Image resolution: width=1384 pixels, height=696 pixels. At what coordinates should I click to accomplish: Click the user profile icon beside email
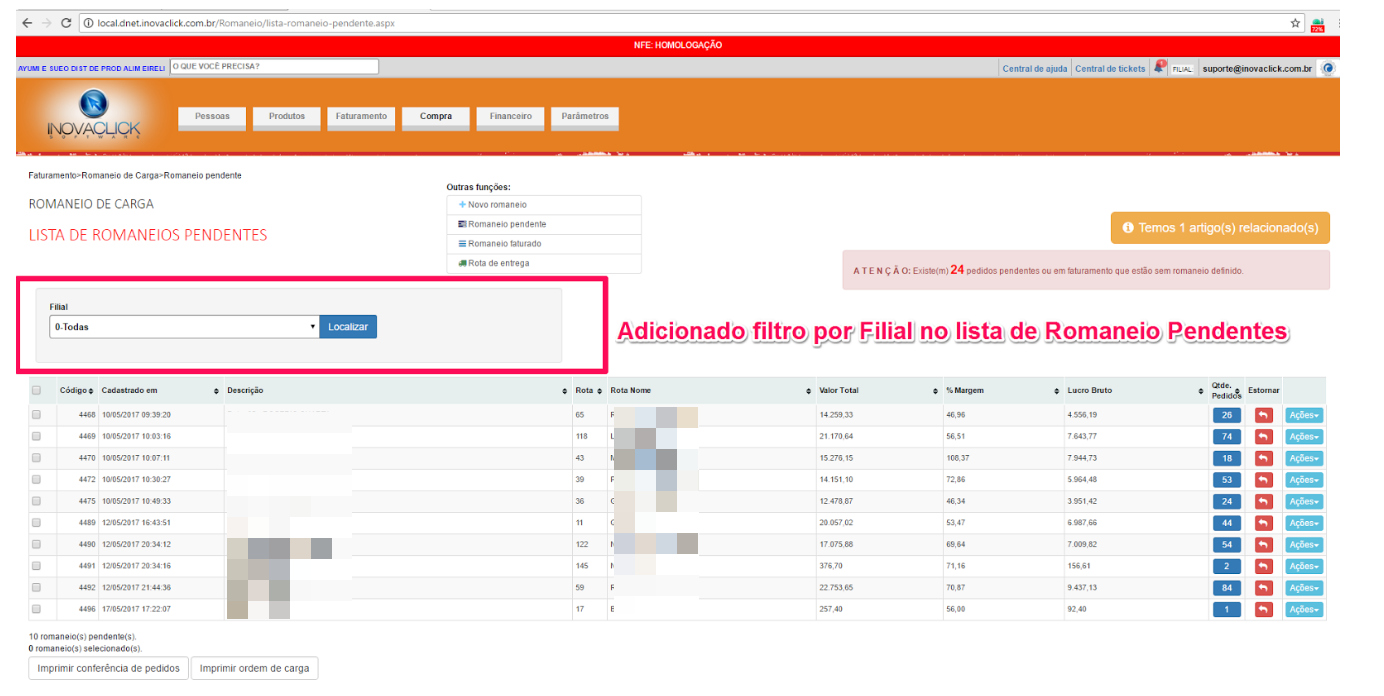(1328, 68)
